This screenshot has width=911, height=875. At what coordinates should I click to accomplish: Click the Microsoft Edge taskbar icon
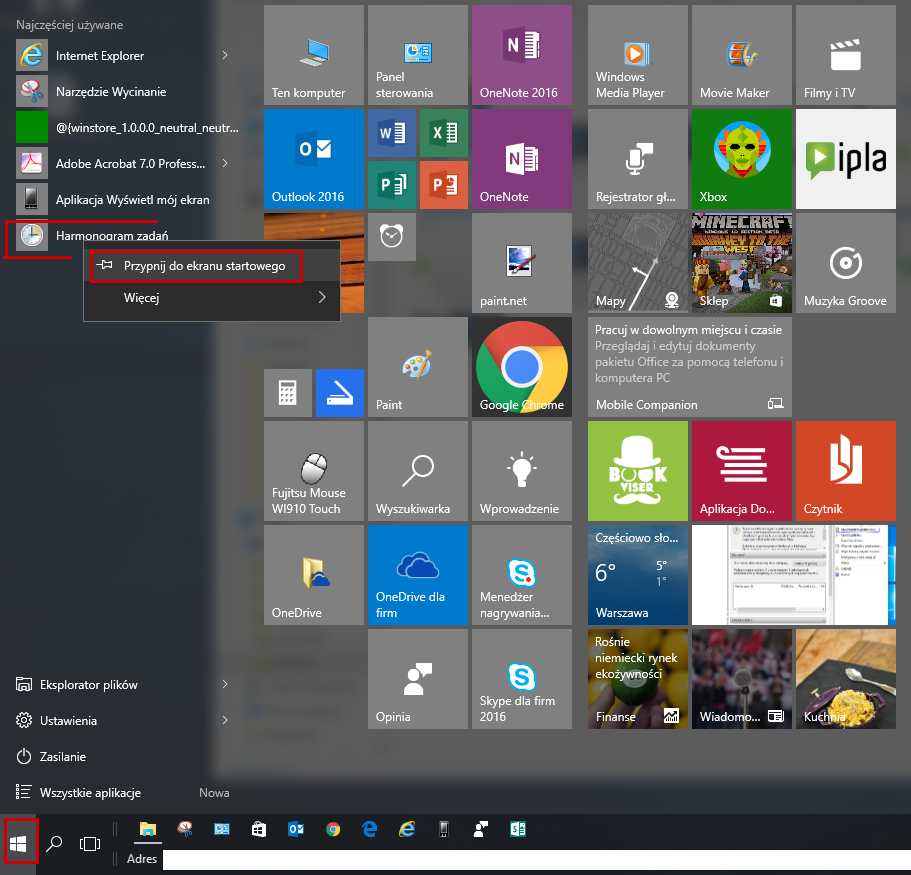tap(370, 829)
